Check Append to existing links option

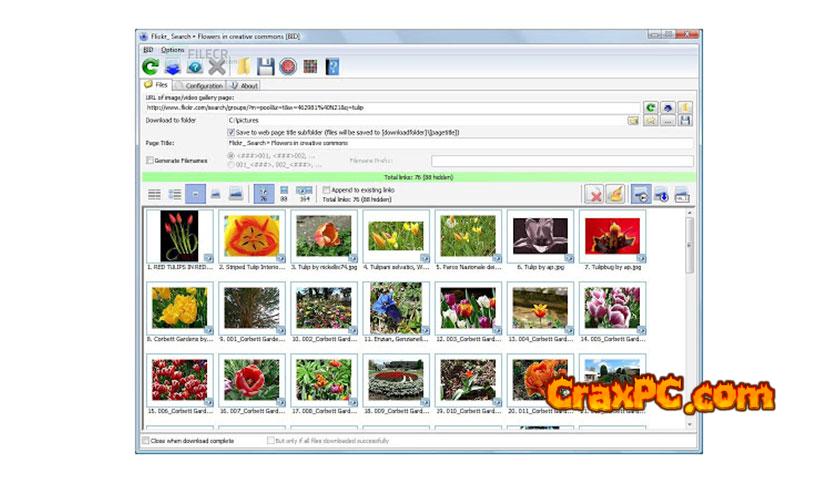326,189
